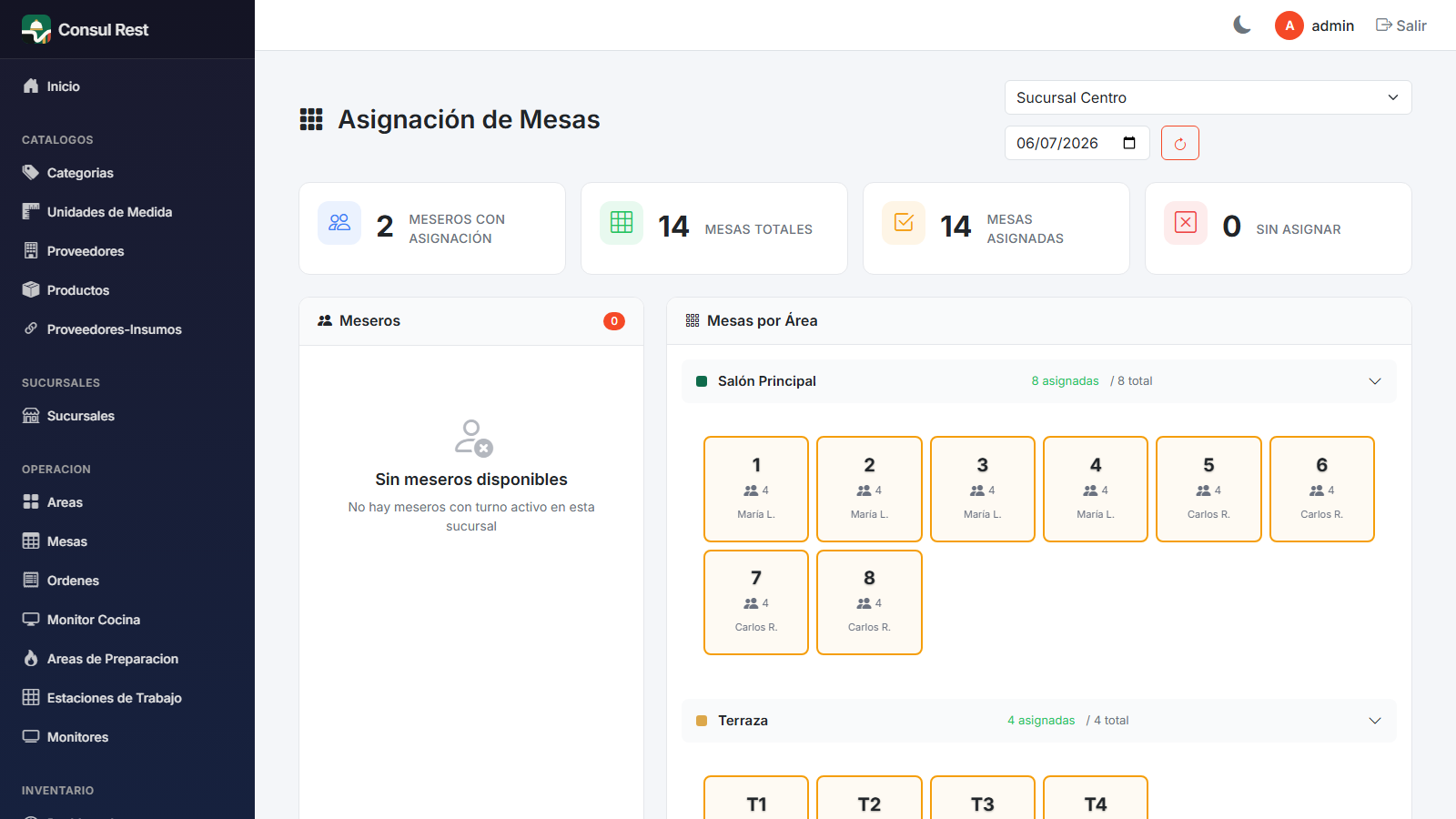Select terrace table T1
This screenshot has width=1456, height=819.
[x=756, y=797]
